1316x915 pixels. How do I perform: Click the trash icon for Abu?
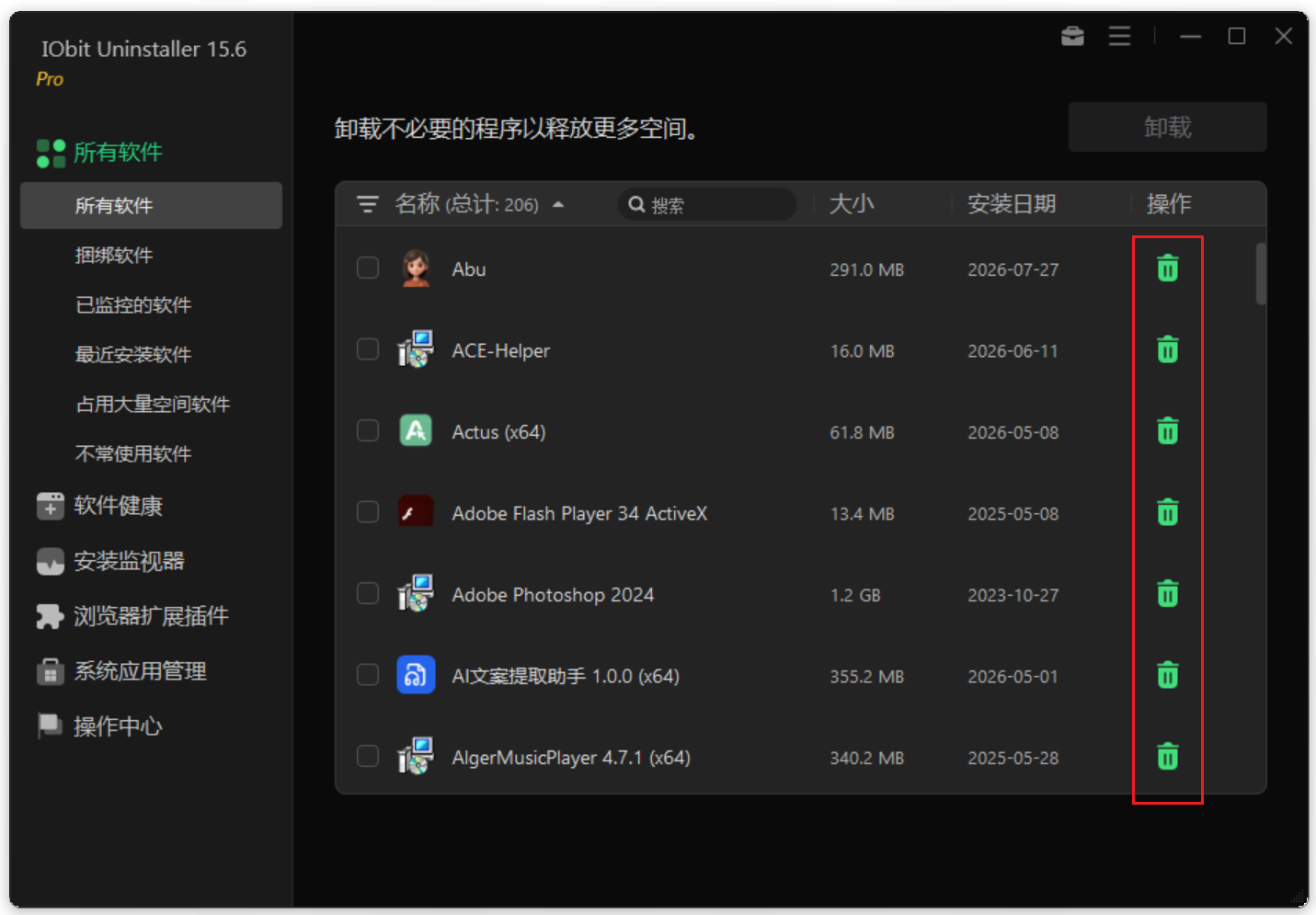(x=1167, y=269)
